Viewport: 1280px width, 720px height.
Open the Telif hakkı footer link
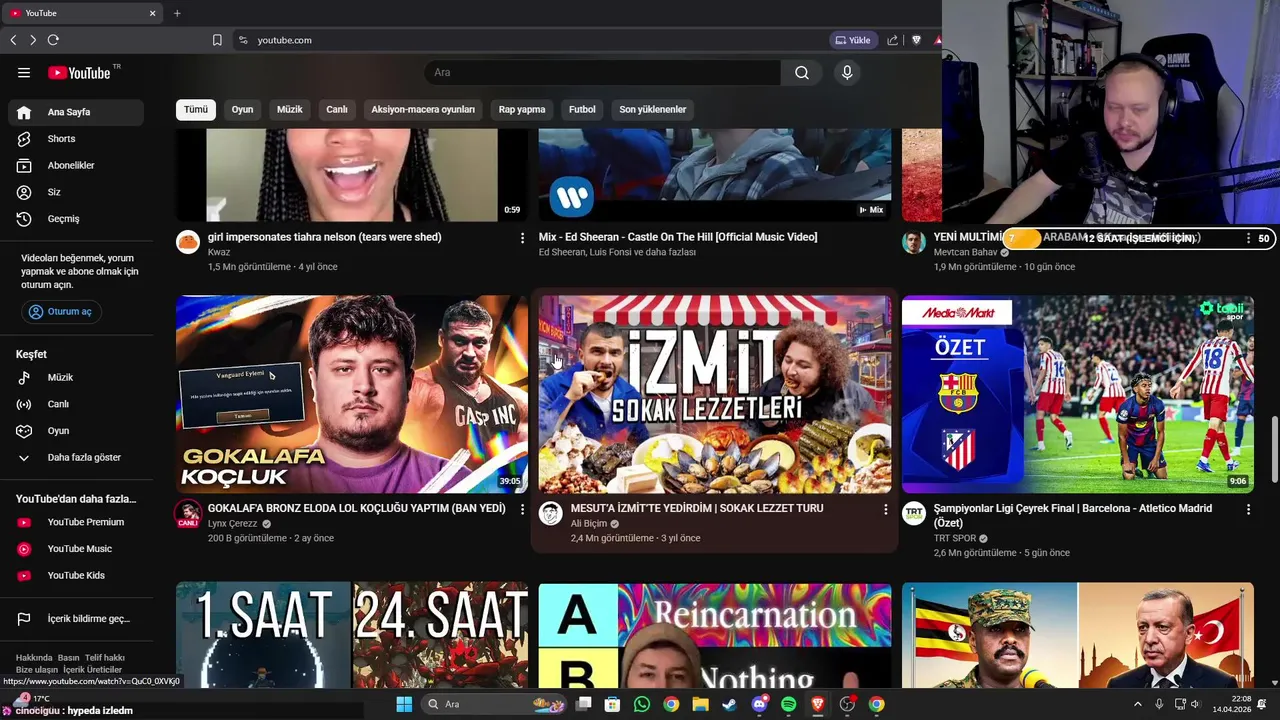coord(105,658)
